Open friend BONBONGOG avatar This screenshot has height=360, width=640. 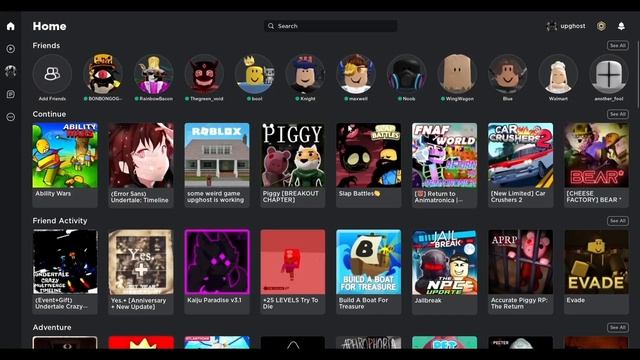(x=103, y=74)
